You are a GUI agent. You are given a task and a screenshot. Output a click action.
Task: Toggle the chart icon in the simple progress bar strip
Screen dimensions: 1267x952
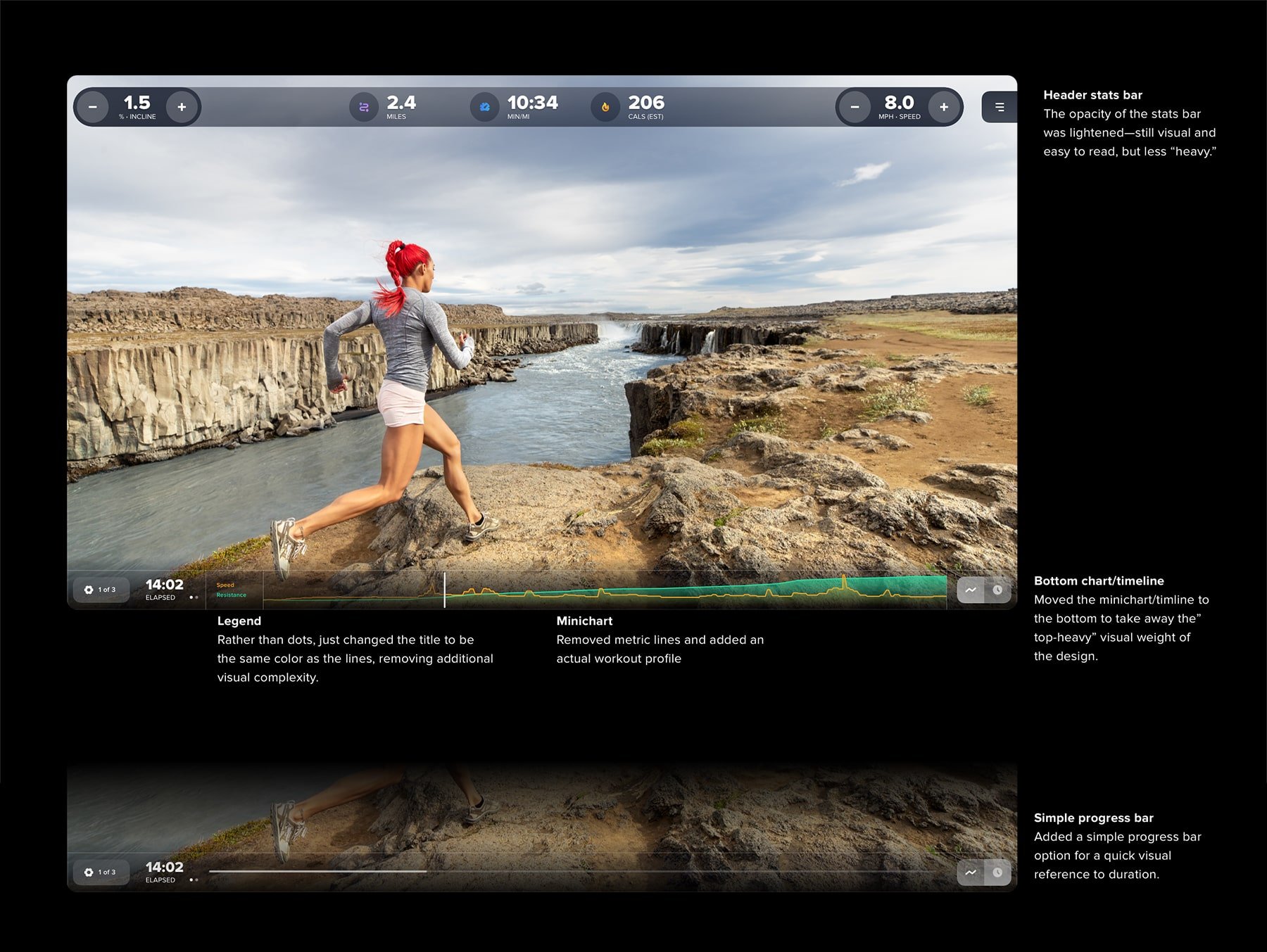[971, 872]
